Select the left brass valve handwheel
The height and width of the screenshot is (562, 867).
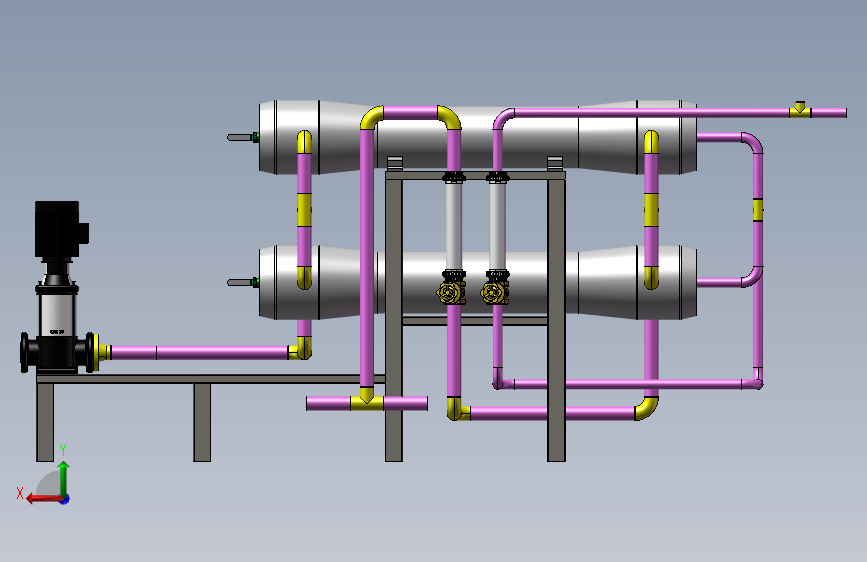click(448, 293)
